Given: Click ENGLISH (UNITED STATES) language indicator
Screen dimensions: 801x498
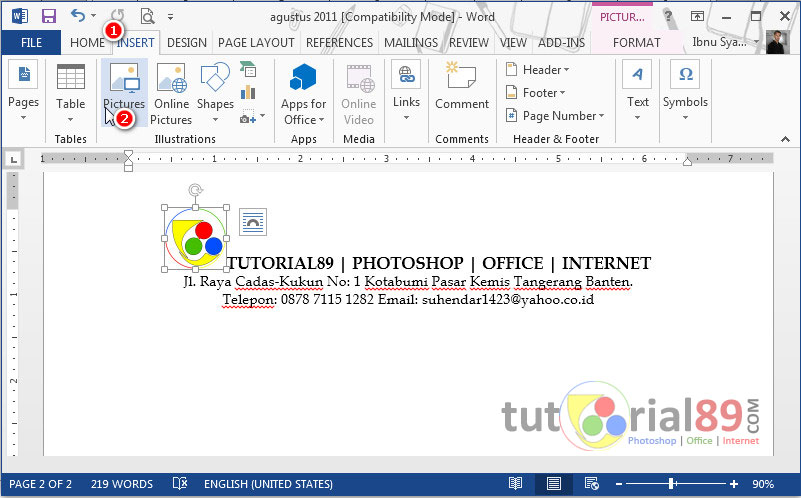Looking at the screenshot, I should 268,484.
